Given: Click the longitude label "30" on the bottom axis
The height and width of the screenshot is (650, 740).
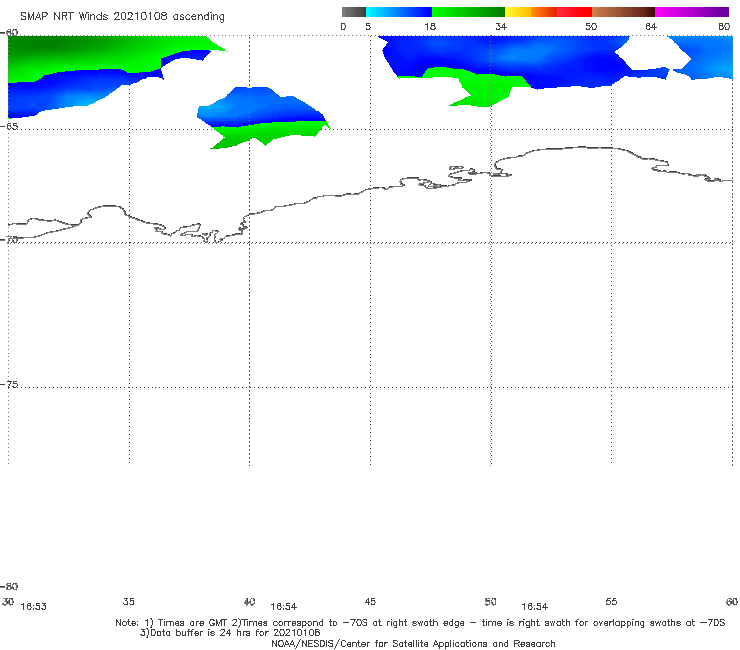Looking at the screenshot, I should (8, 601).
